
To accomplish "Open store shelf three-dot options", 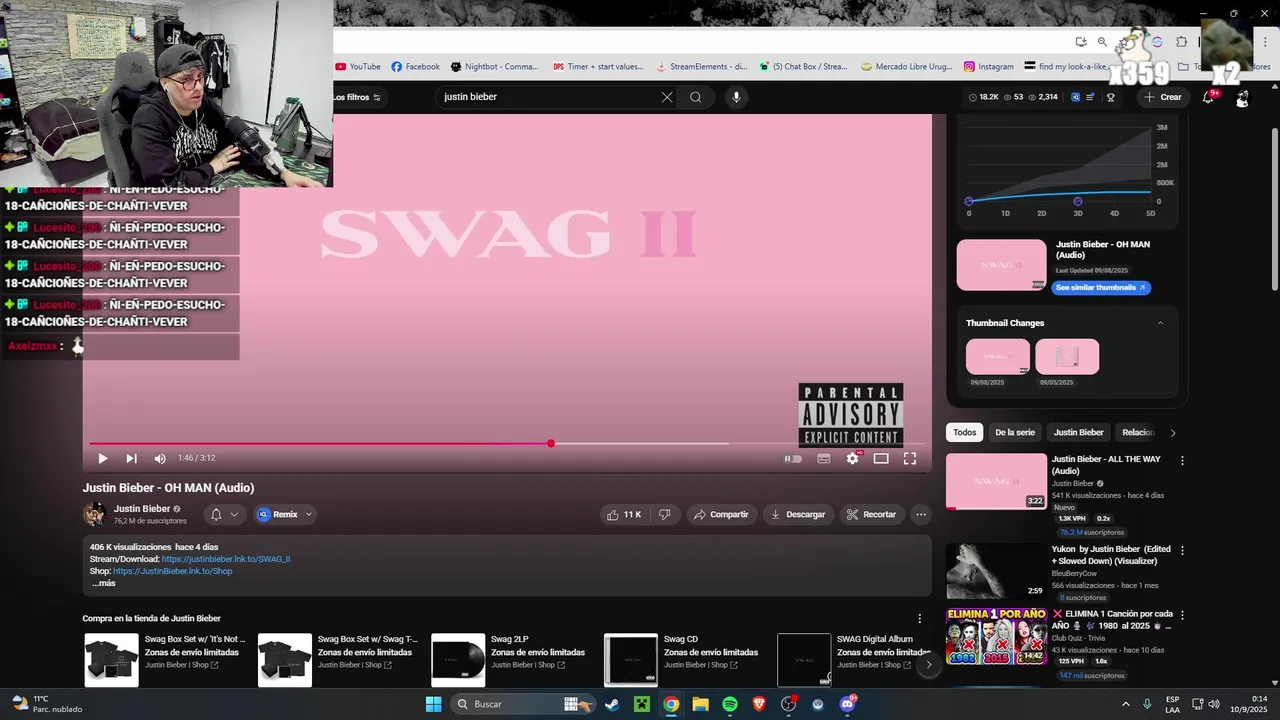I will point(920,619).
